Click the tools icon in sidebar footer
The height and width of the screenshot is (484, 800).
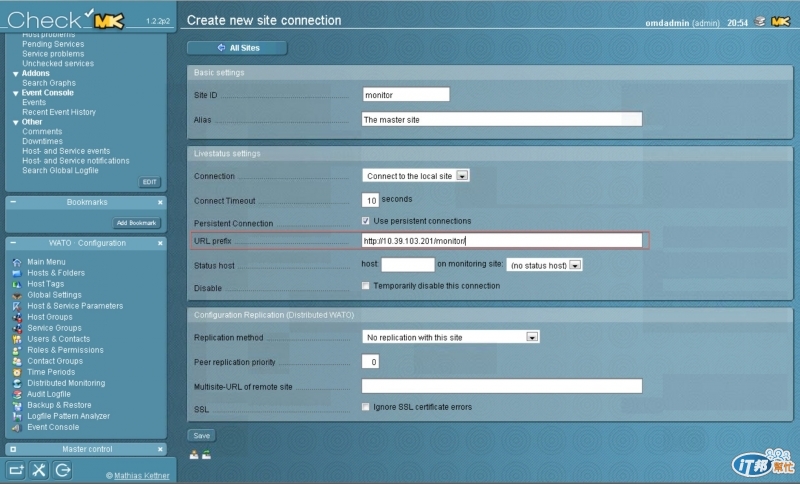click(x=39, y=470)
